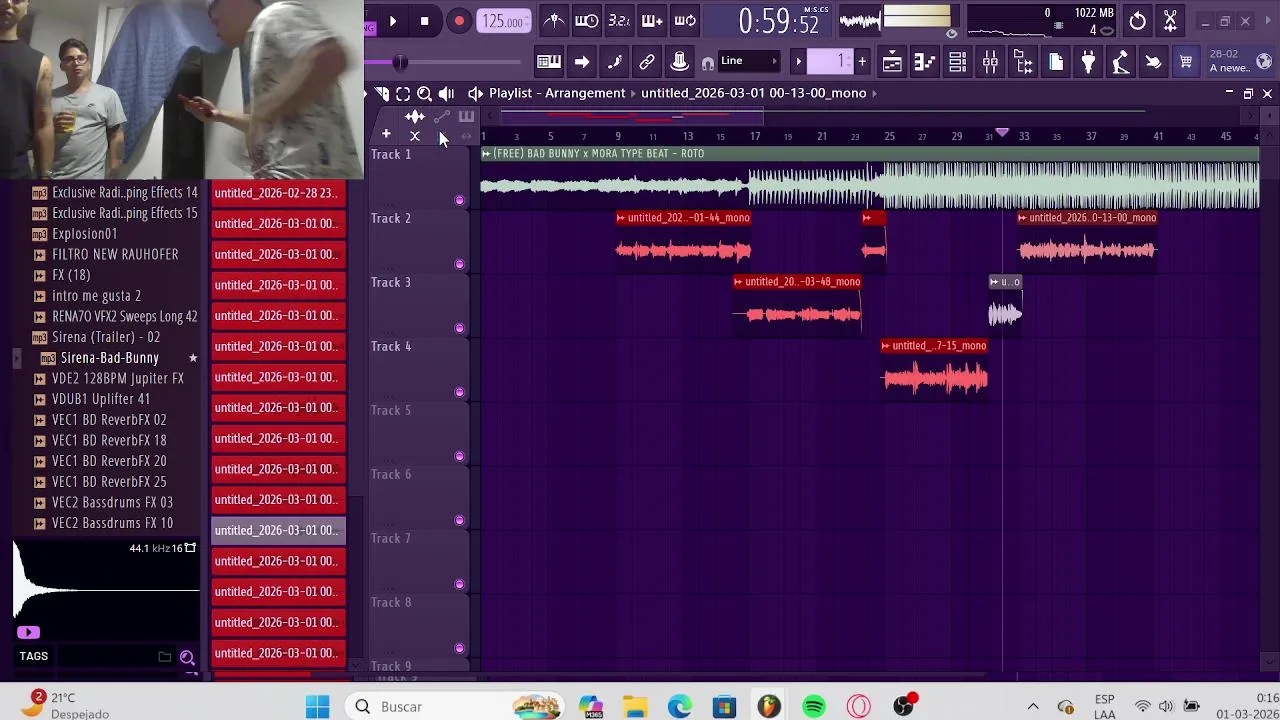
Task: Open menu of untitled_20..-03-48_mono clip
Action: (x=738, y=282)
